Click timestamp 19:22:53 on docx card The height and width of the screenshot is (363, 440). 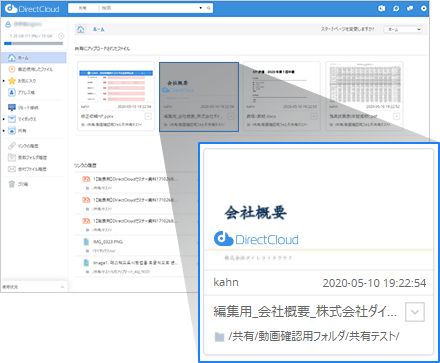click(x=300, y=107)
